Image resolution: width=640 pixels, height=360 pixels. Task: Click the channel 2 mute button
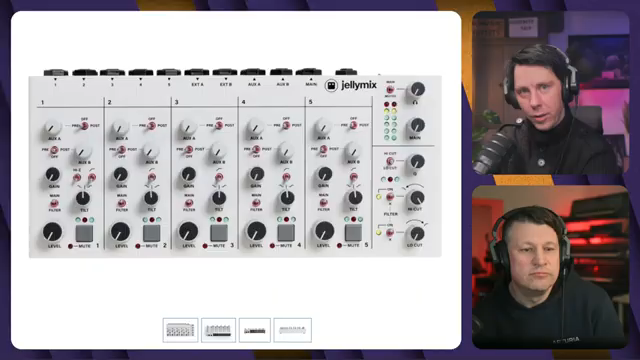click(151, 233)
